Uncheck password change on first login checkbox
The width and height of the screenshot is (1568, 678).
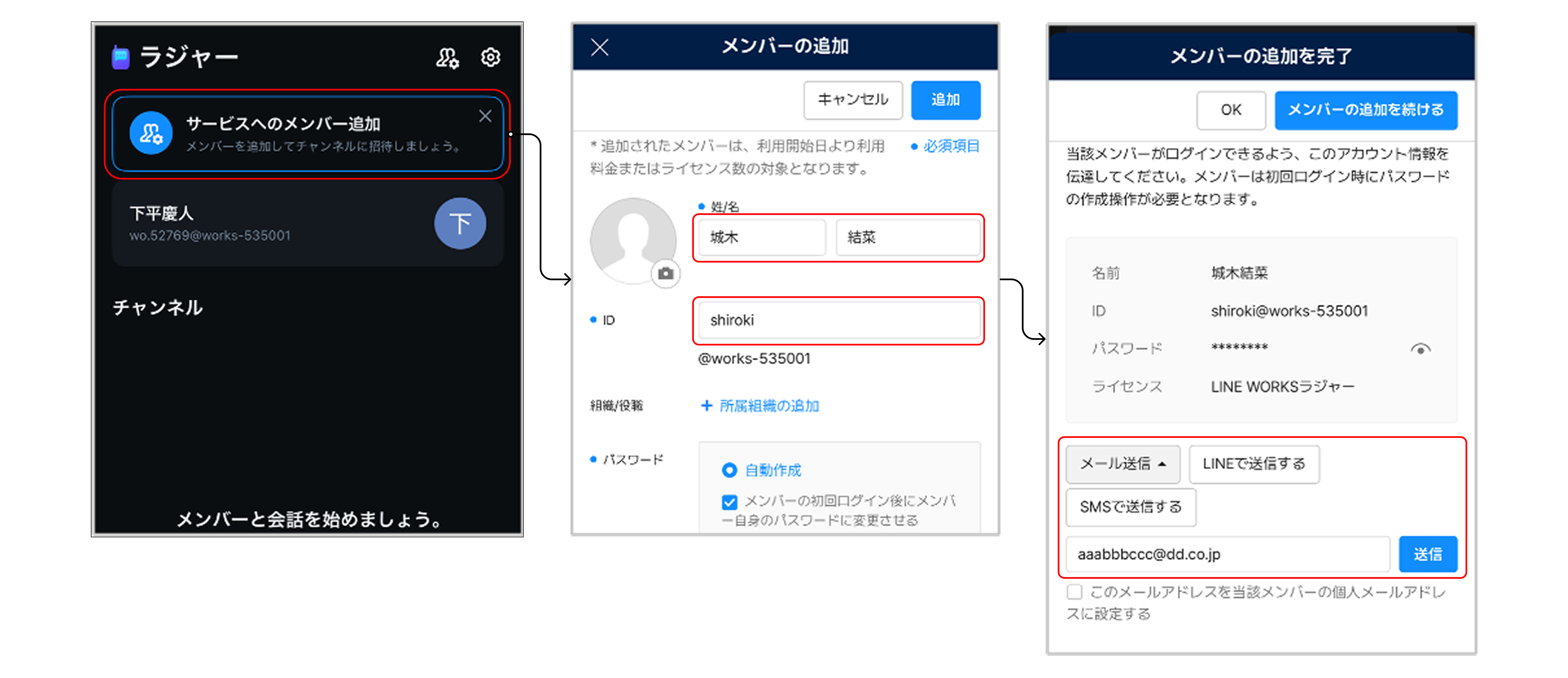(729, 502)
